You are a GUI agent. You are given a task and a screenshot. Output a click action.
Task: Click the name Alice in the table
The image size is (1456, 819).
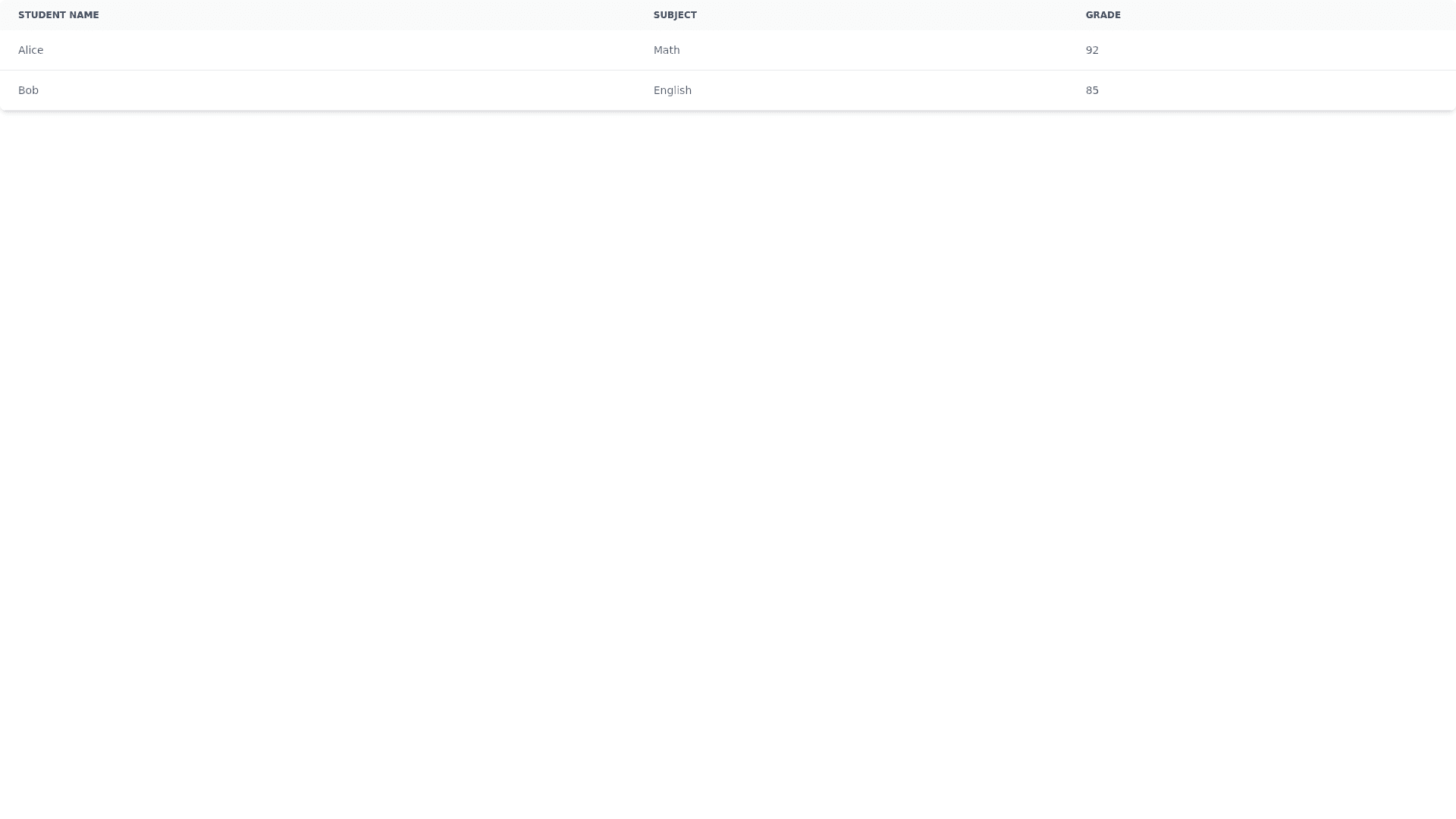pyautogui.click(x=31, y=50)
